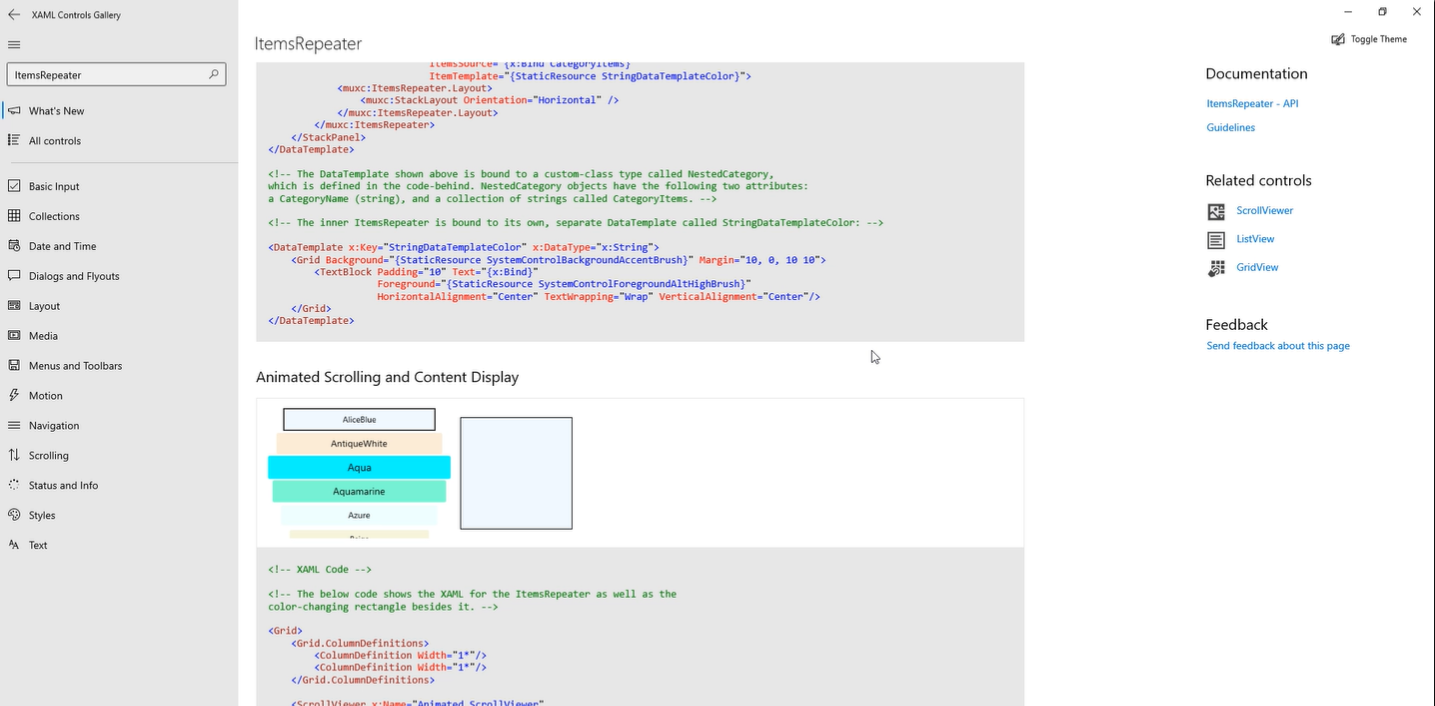Select the Media category icon

[13, 336]
